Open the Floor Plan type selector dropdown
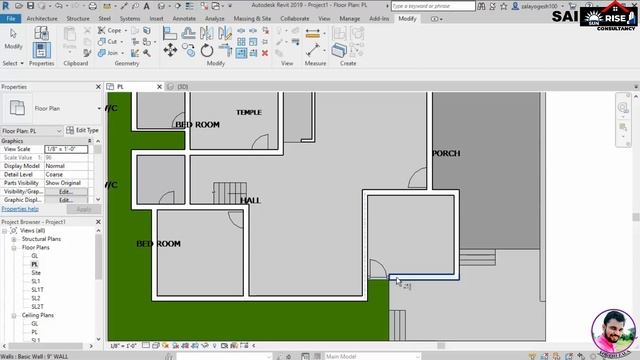Screen dimensions: 640x360 pos(98,108)
